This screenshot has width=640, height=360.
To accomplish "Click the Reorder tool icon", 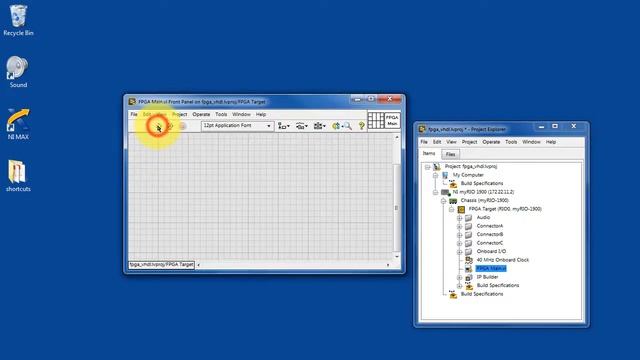I will [336, 126].
